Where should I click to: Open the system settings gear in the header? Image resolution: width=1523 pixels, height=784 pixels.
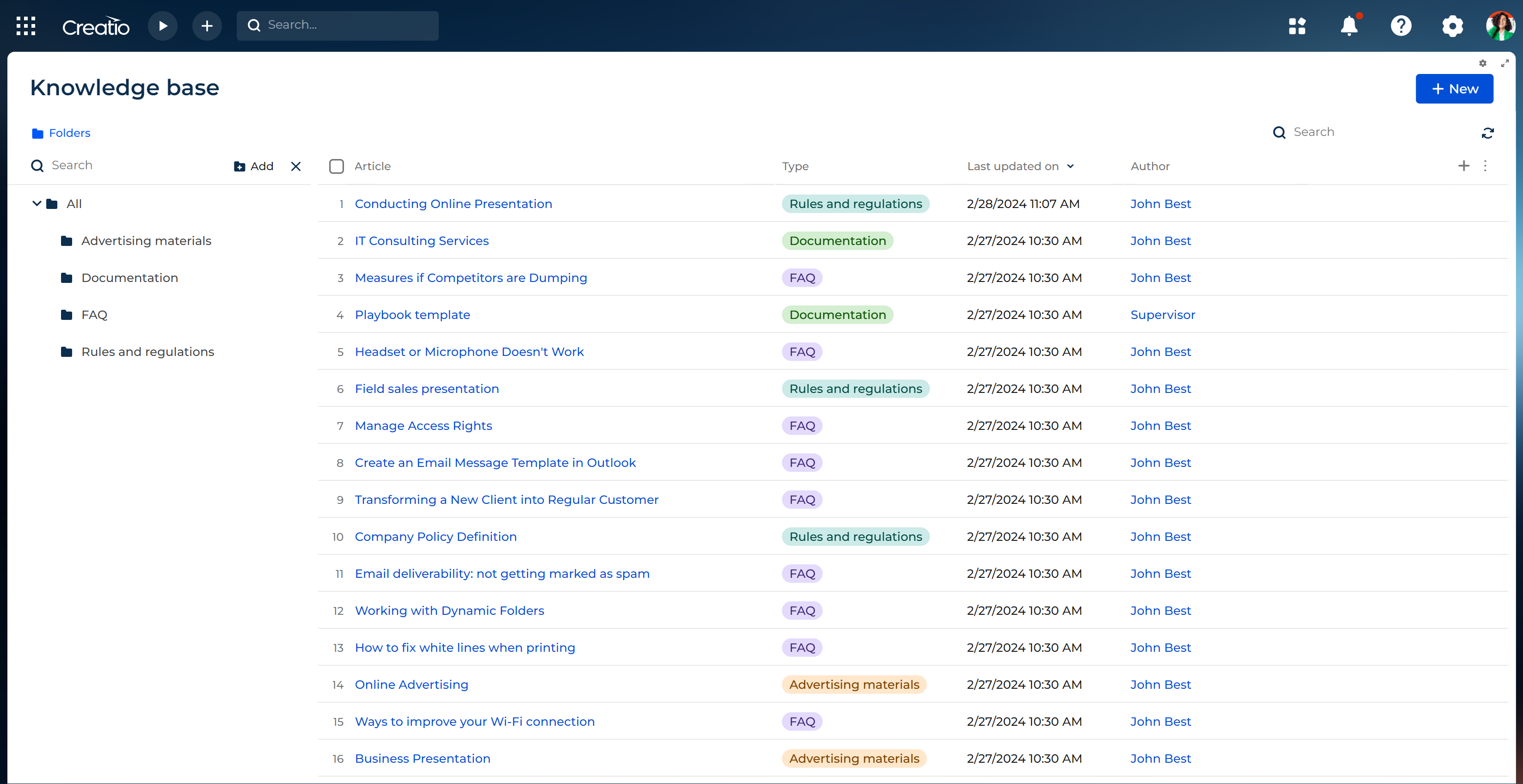(x=1453, y=26)
